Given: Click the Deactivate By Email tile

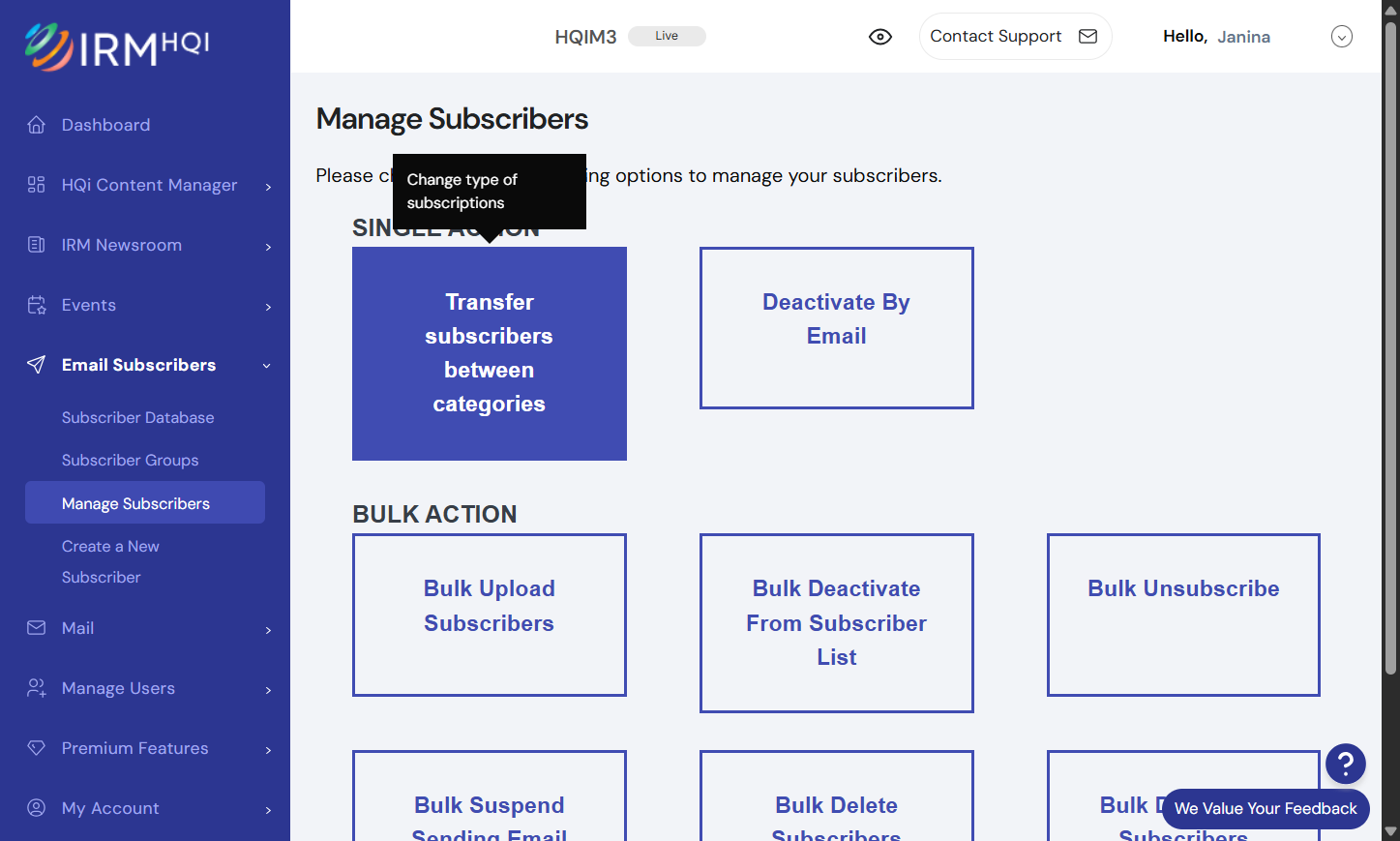Looking at the screenshot, I should (837, 328).
